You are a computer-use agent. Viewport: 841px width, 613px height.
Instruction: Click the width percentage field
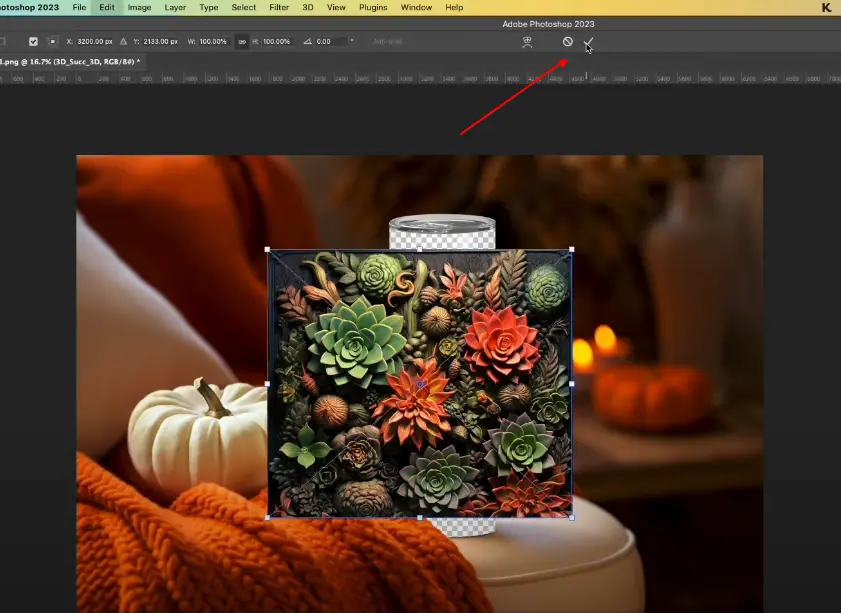click(x=213, y=42)
